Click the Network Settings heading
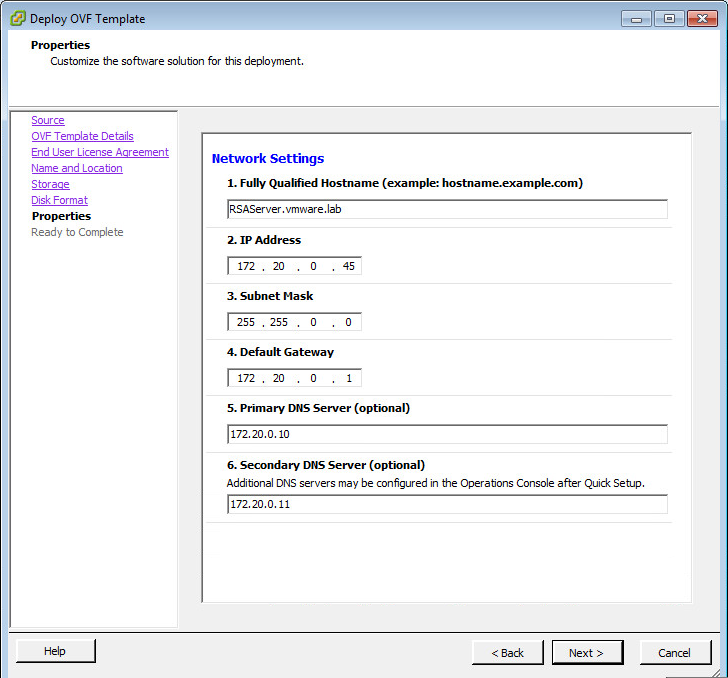 (268, 159)
